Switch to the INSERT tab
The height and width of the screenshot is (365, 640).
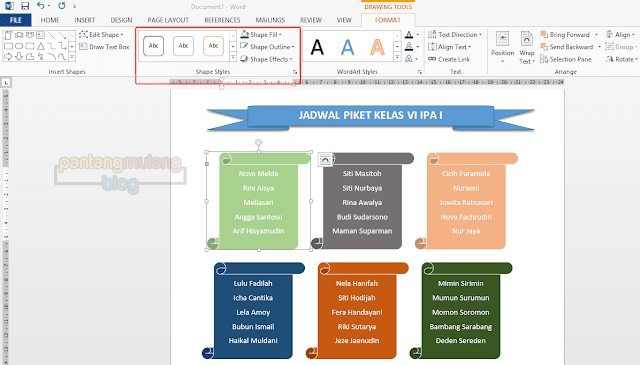point(84,20)
